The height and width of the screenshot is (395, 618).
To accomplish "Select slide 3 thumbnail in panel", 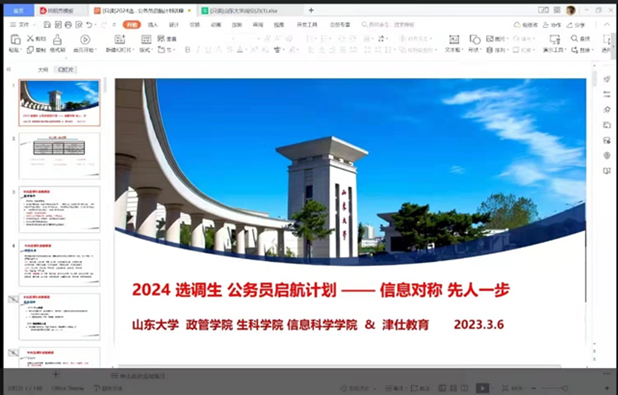I will click(x=60, y=209).
